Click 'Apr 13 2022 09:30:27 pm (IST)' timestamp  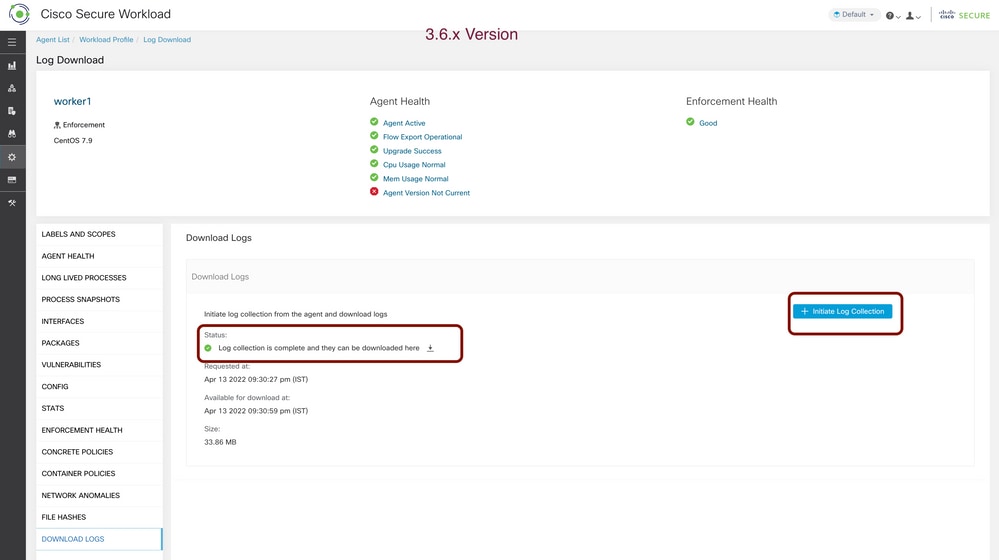(256, 380)
